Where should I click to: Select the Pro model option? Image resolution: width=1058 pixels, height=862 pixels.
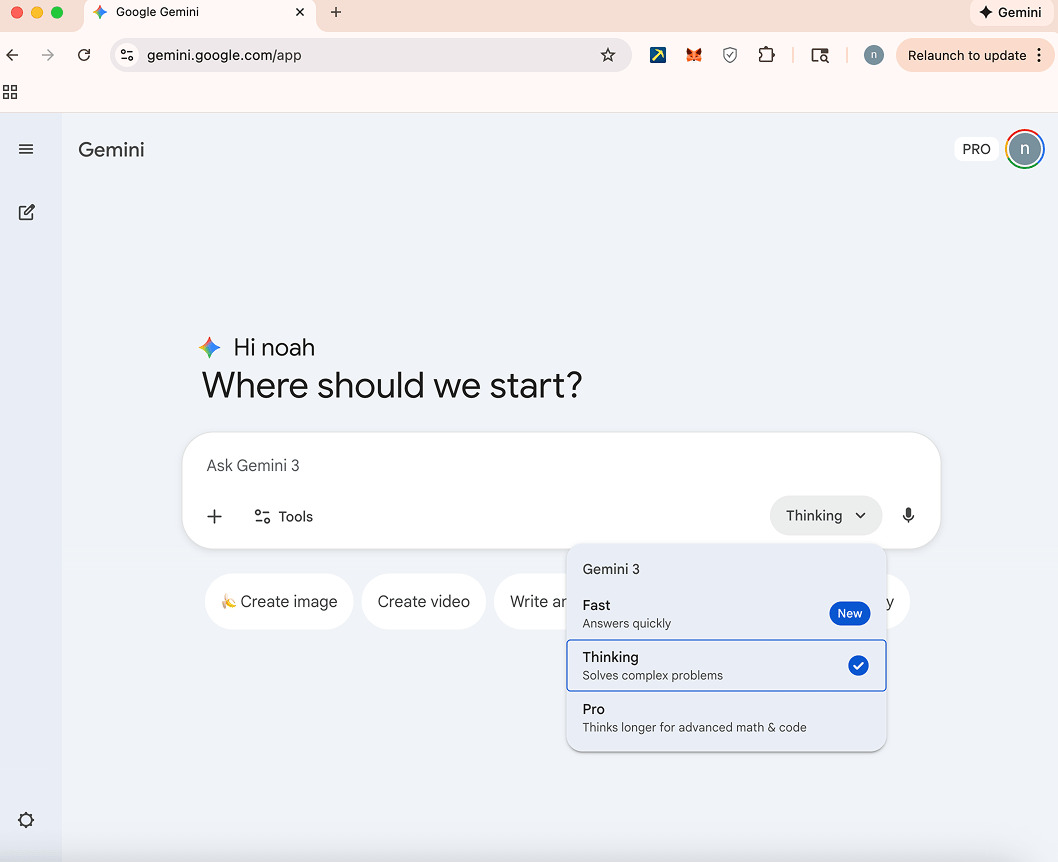click(726, 718)
